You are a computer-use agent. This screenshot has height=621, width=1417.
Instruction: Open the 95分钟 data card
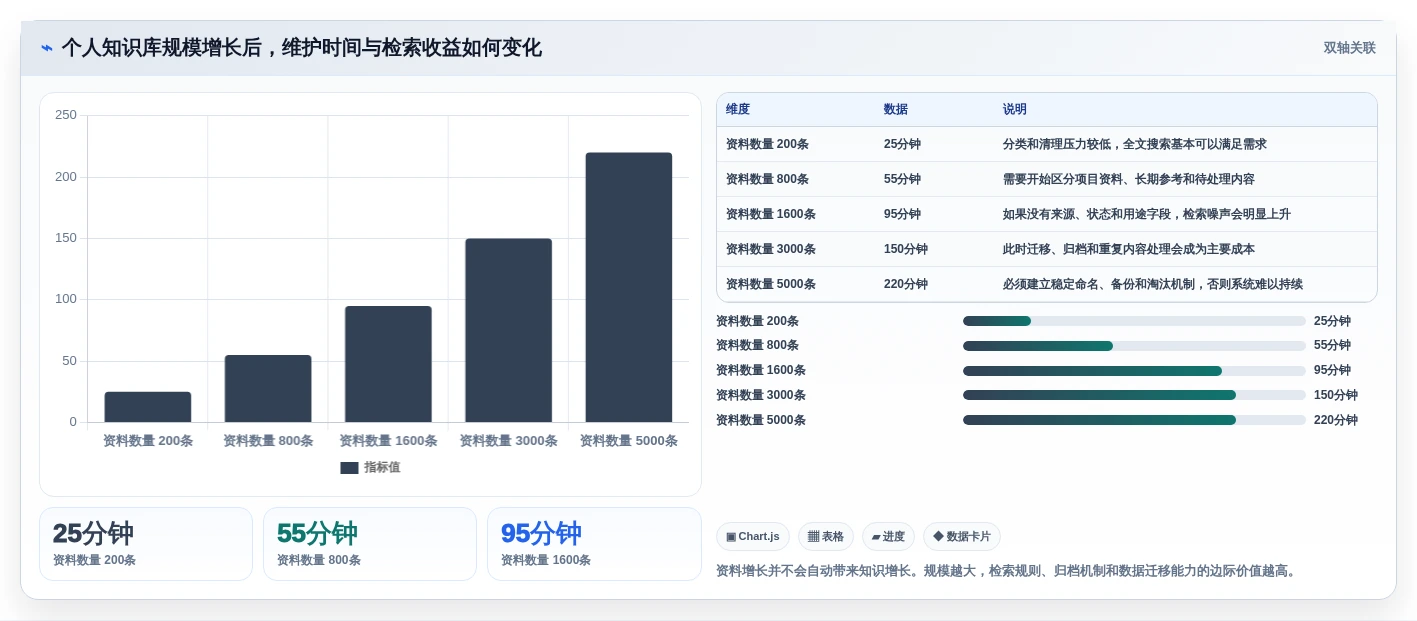594,544
